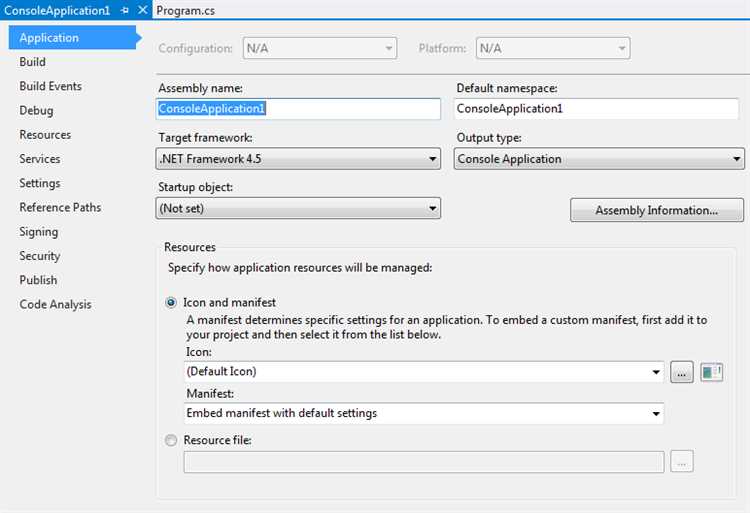The width and height of the screenshot is (750, 513).
Task: Select Code Analysis in the sidebar
Action: tap(55, 304)
